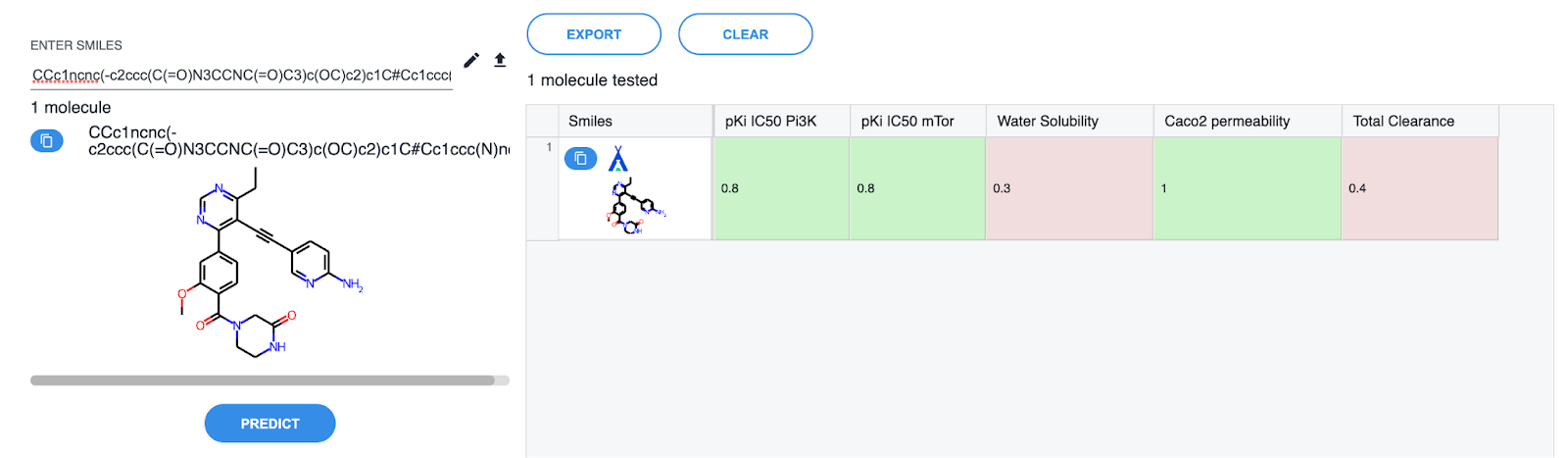Image resolution: width=1568 pixels, height=458 pixels.
Task: Sort by pKi IC50 Pi3K column header
Action: pos(770,122)
